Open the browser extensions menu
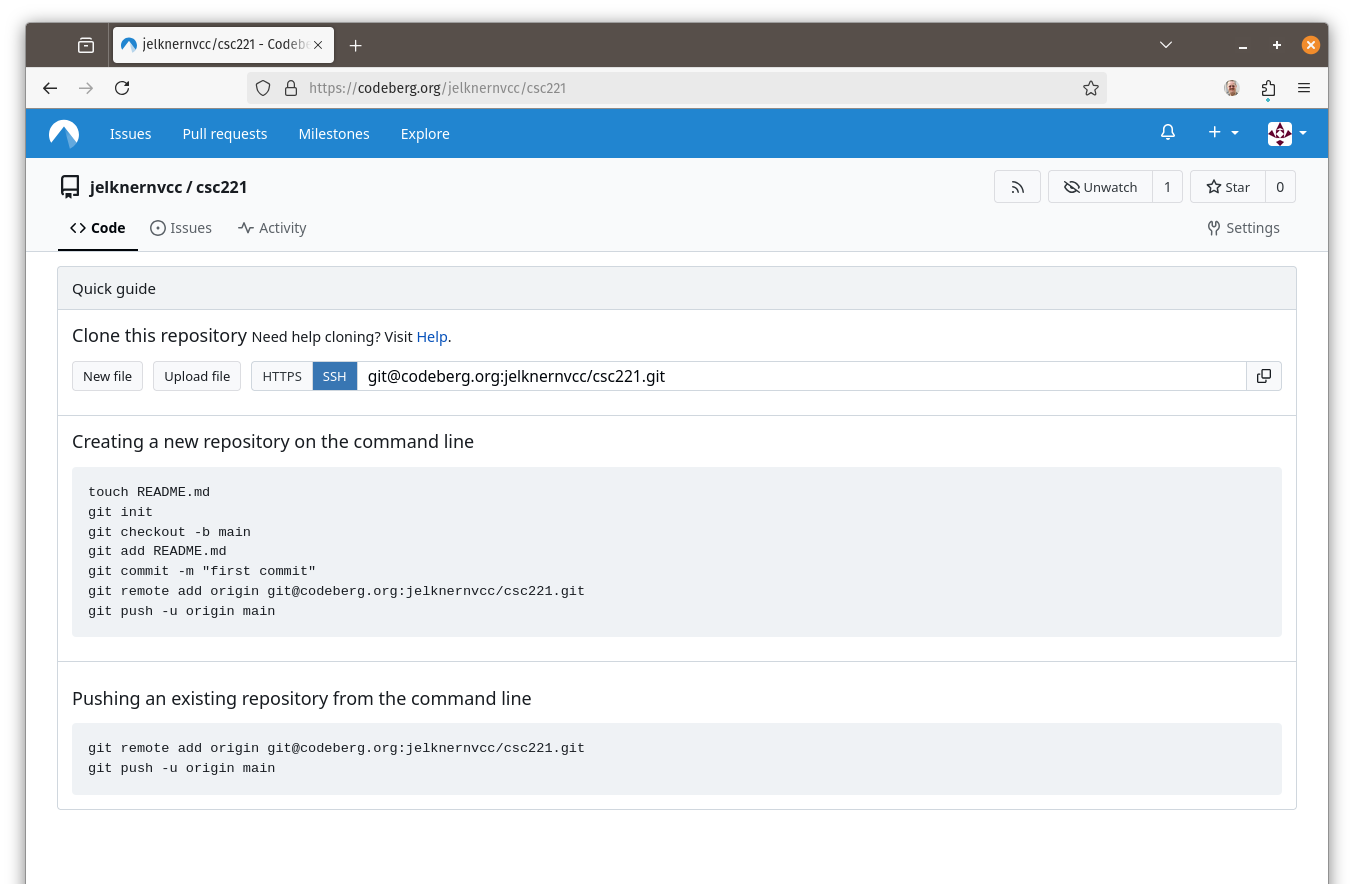 [1268, 88]
